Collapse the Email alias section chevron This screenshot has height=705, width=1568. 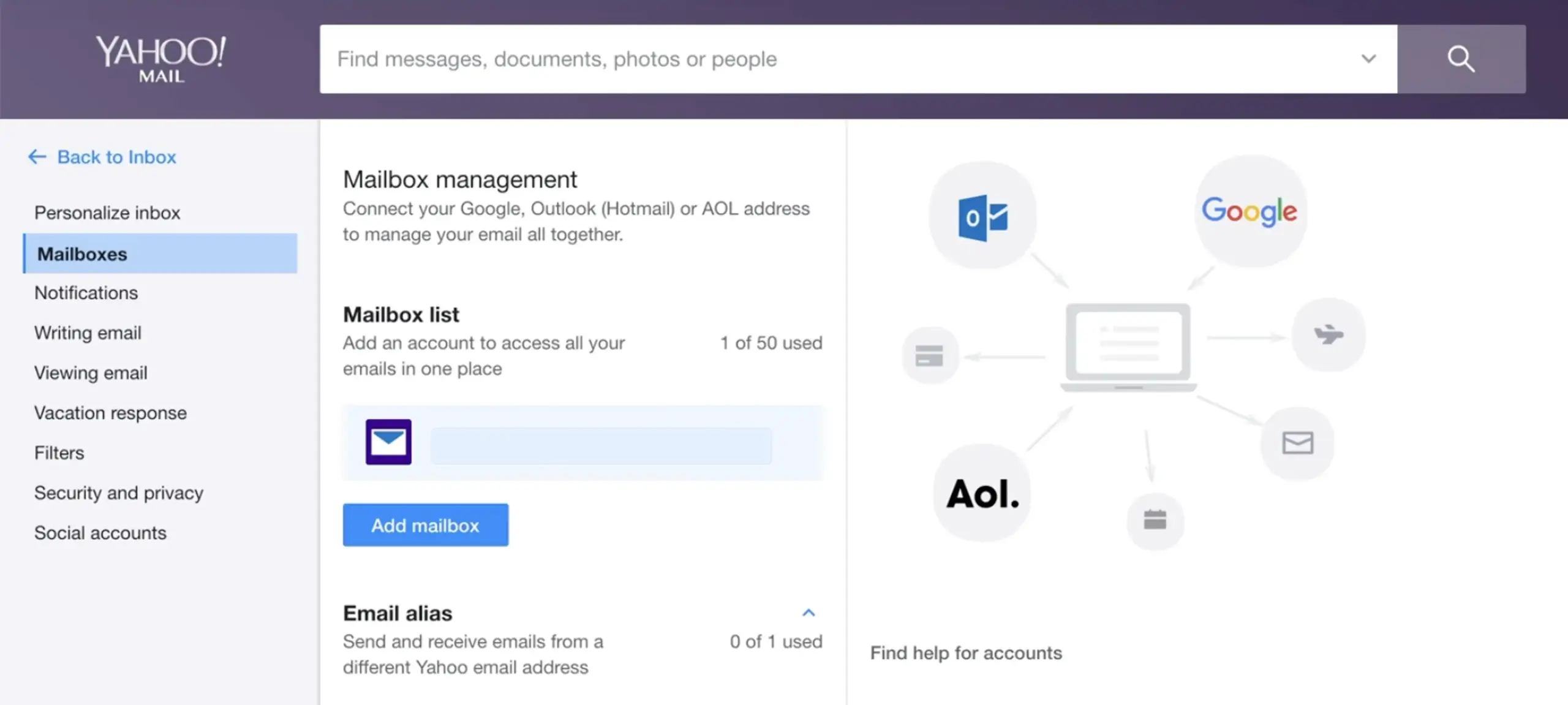click(x=809, y=613)
